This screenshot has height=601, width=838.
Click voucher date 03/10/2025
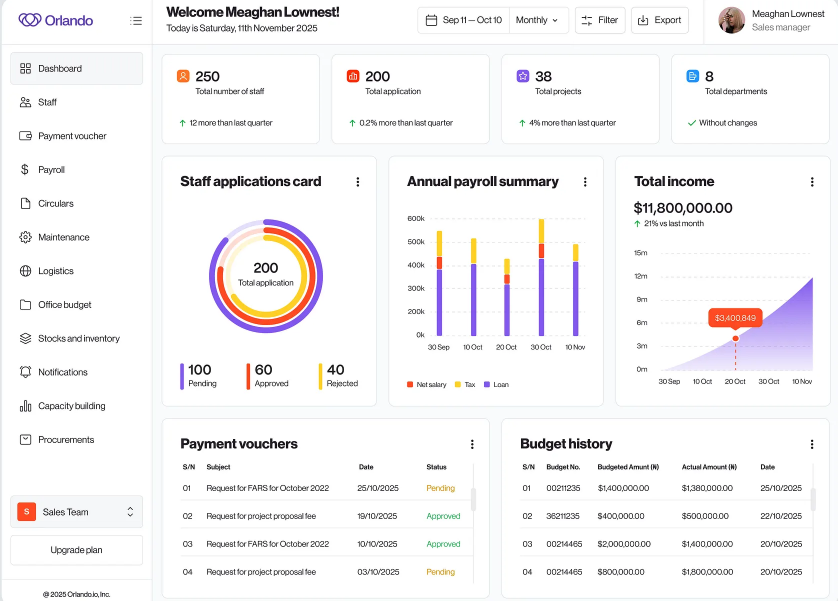[x=378, y=572]
